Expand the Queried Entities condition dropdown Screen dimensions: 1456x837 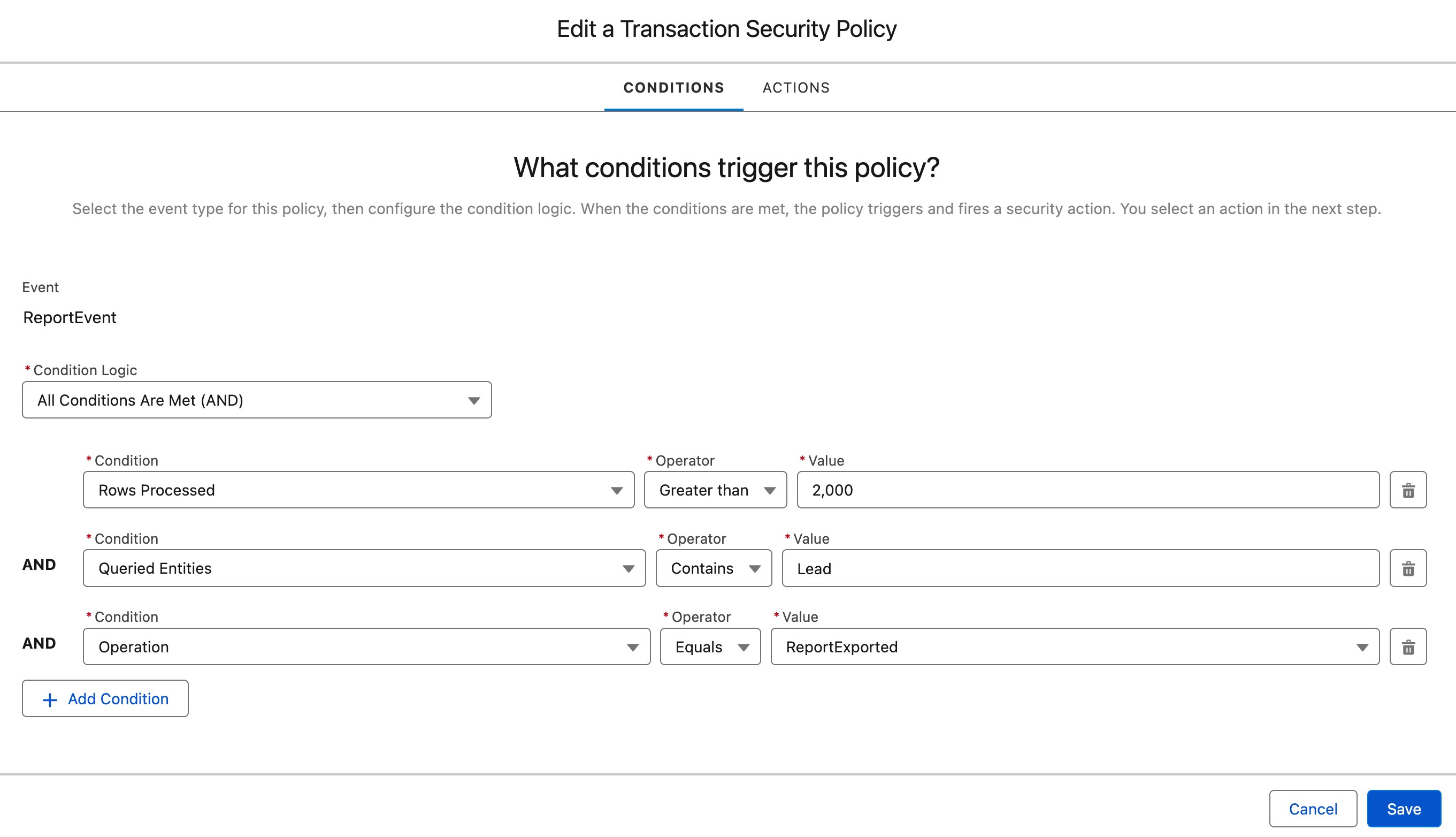[x=364, y=568]
